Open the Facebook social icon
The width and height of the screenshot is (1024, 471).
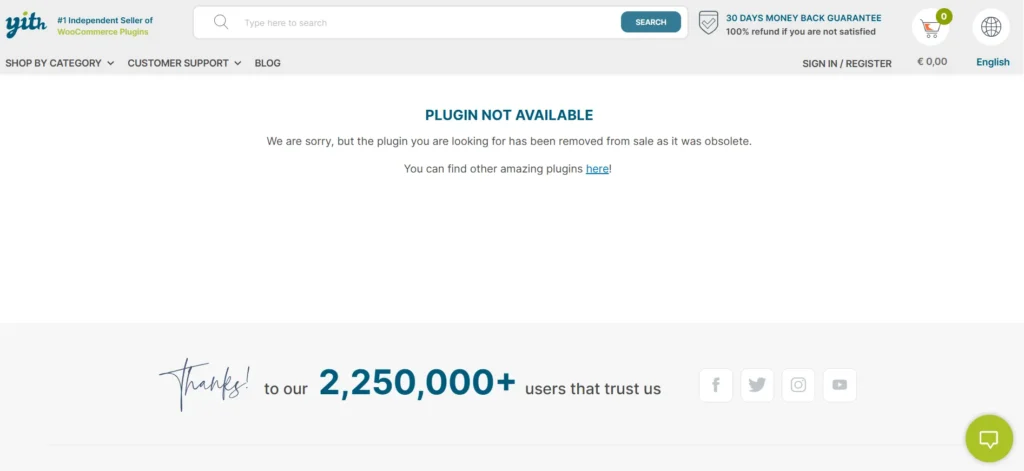[x=716, y=385]
